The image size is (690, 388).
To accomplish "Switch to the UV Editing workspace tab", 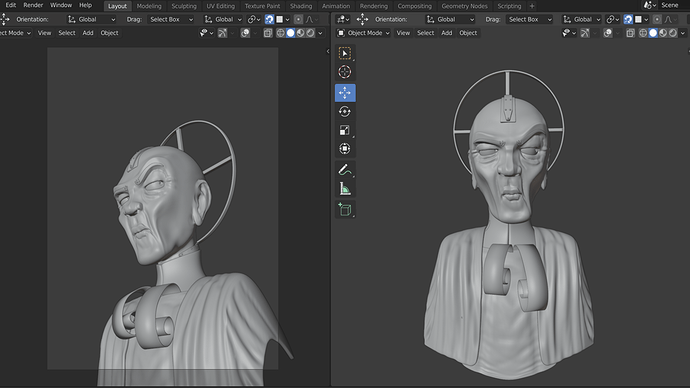I will [x=220, y=6].
